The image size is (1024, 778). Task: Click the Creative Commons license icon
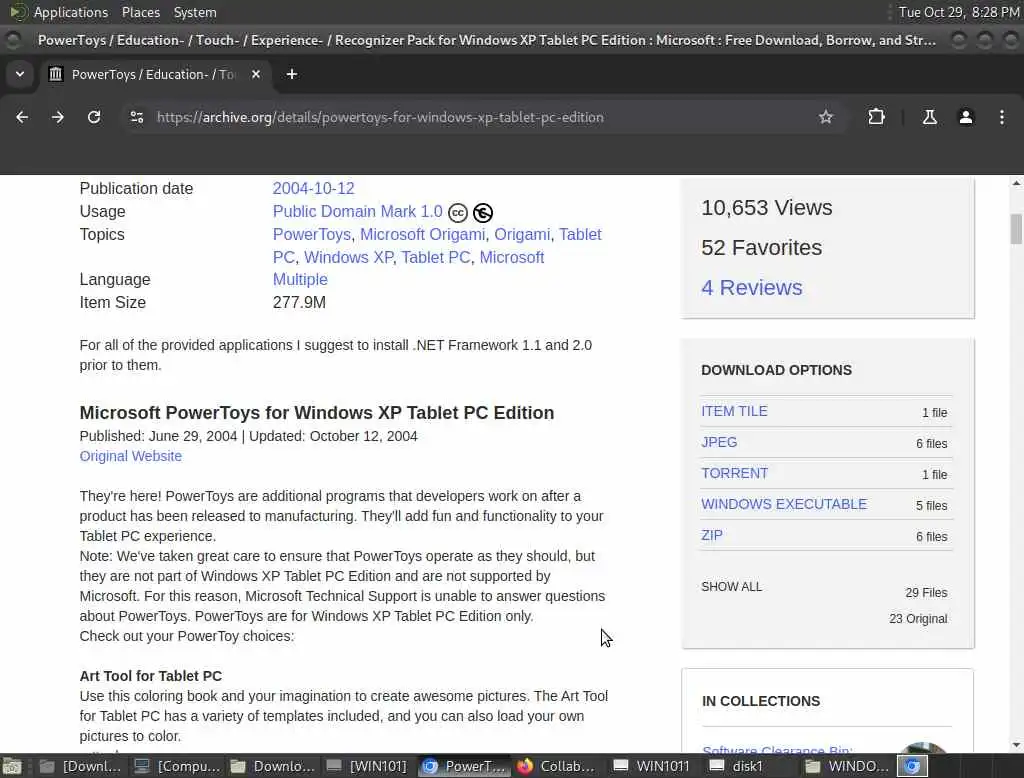(x=458, y=213)
